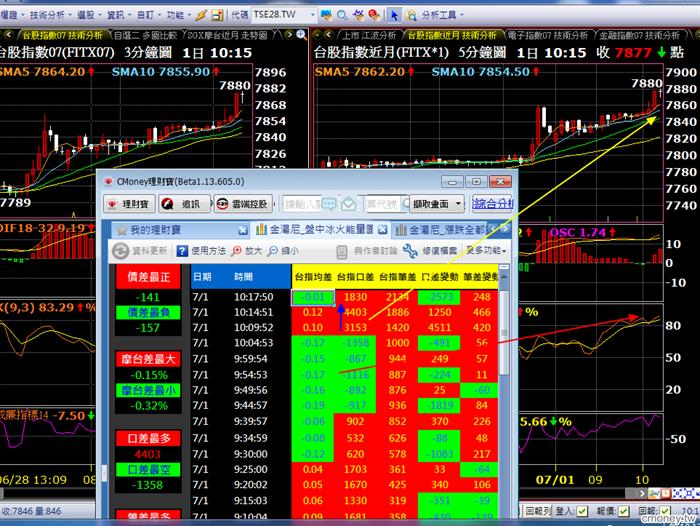Switch to 自選二 多圖比較 tab
The height and width of the screenshot is (526, 700).
pos(146,35)
